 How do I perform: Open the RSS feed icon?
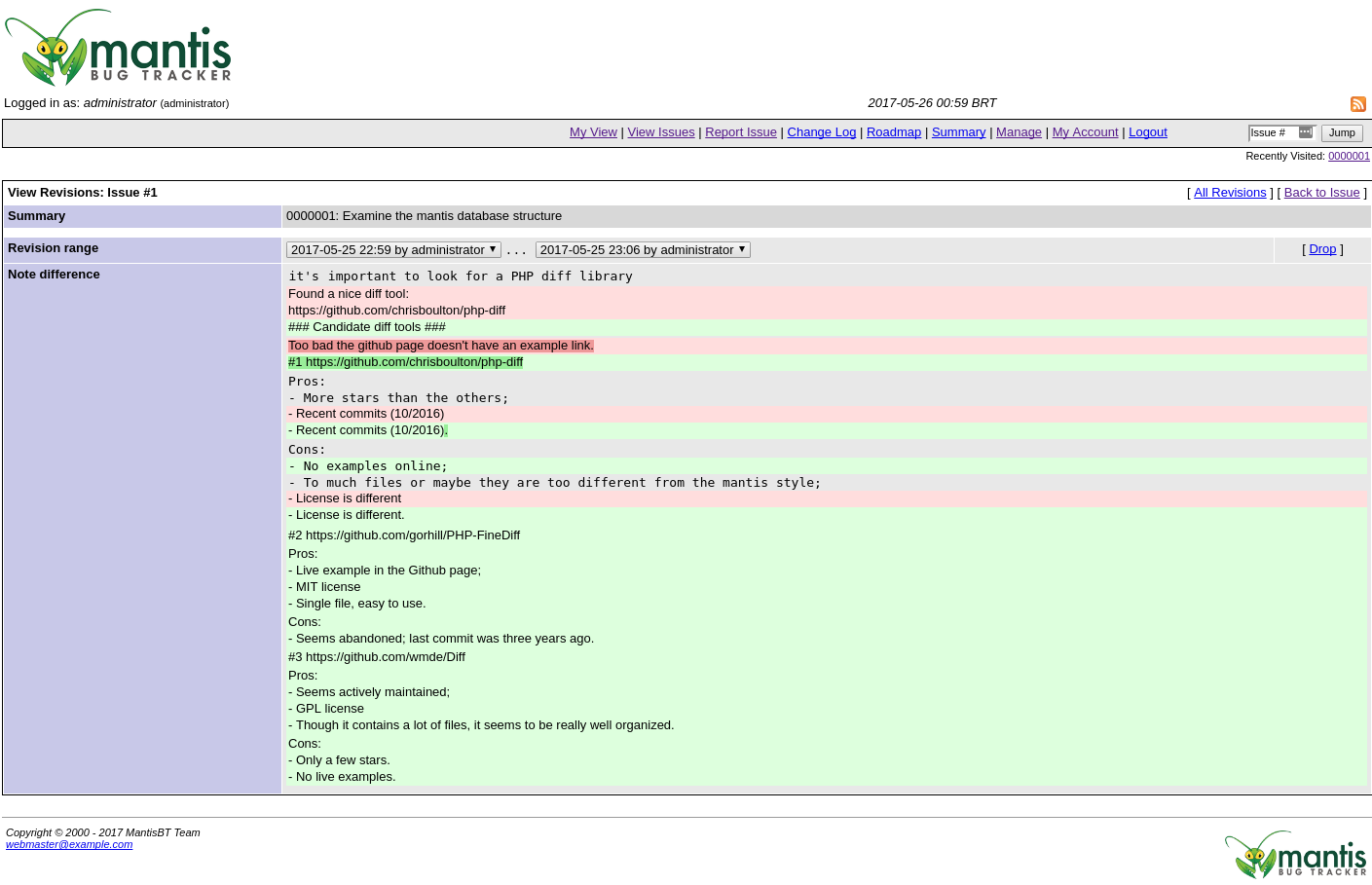[x=1358, y=104]
